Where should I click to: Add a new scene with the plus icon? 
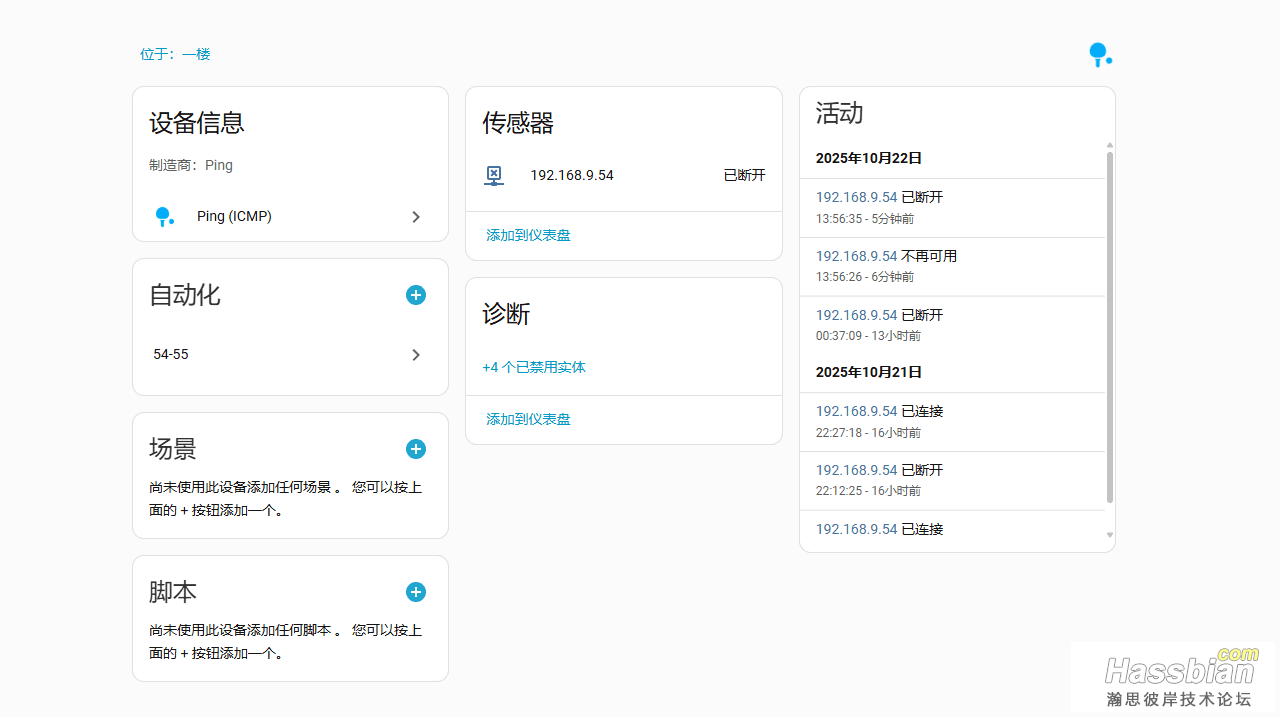tap(416, 449)
